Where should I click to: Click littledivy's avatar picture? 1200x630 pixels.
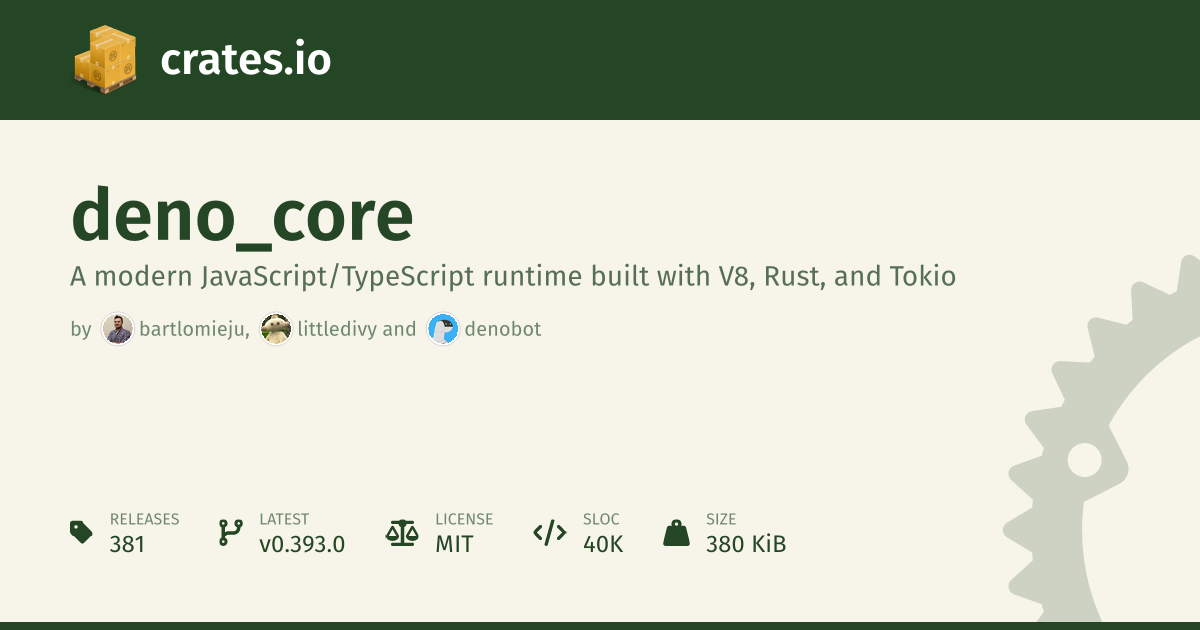point(275,329)
